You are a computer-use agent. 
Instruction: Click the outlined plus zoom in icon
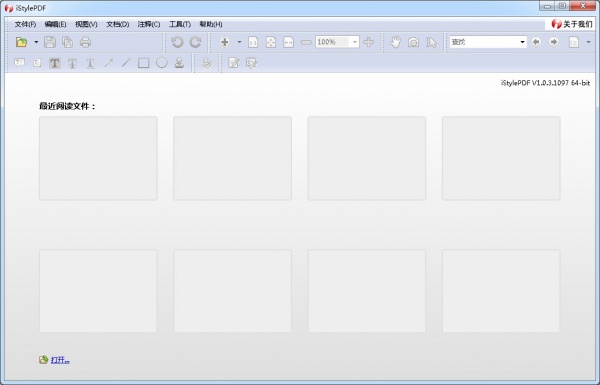[x=368, y=42]
